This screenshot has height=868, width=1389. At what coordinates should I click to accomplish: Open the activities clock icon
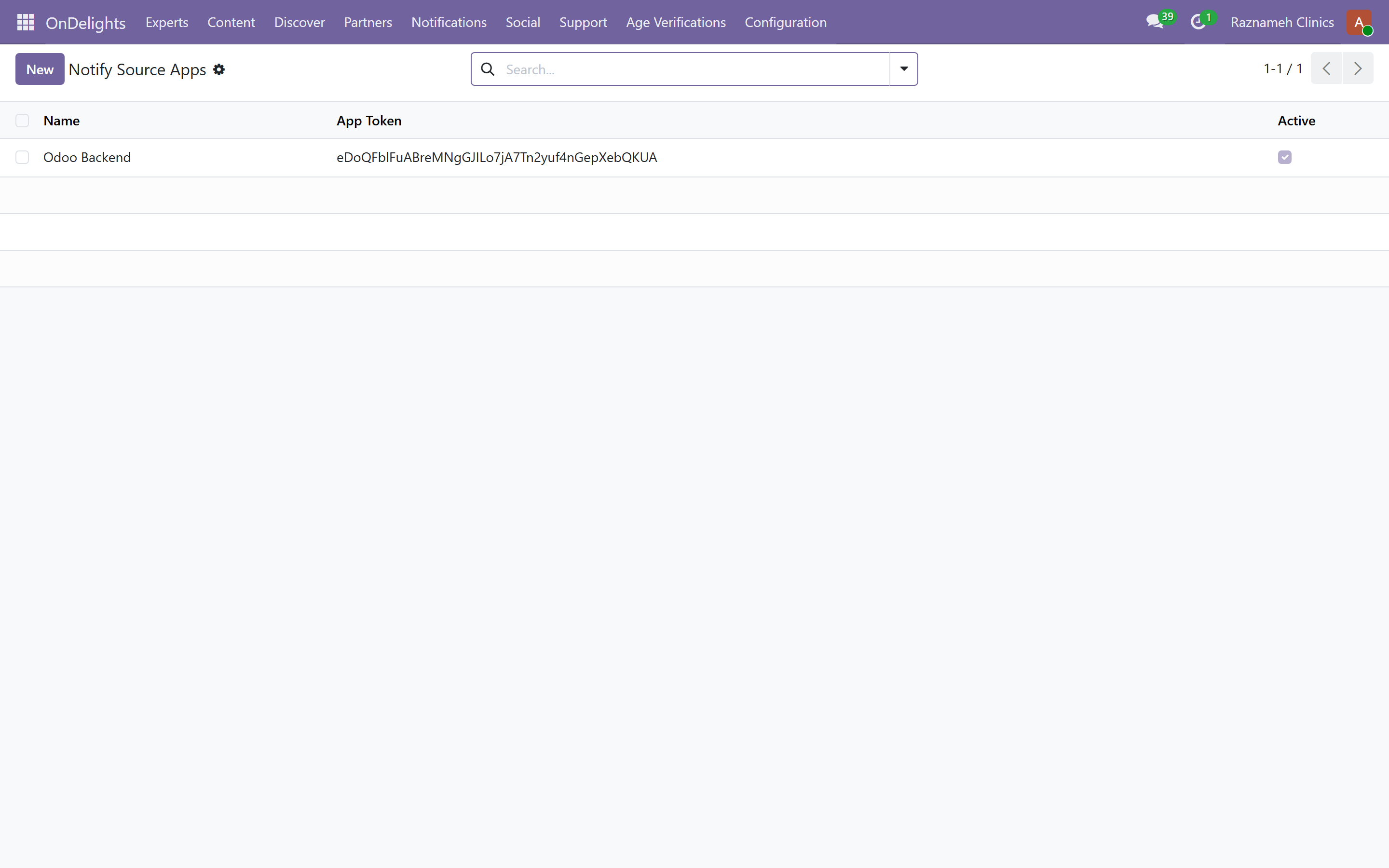point(1202,22)
